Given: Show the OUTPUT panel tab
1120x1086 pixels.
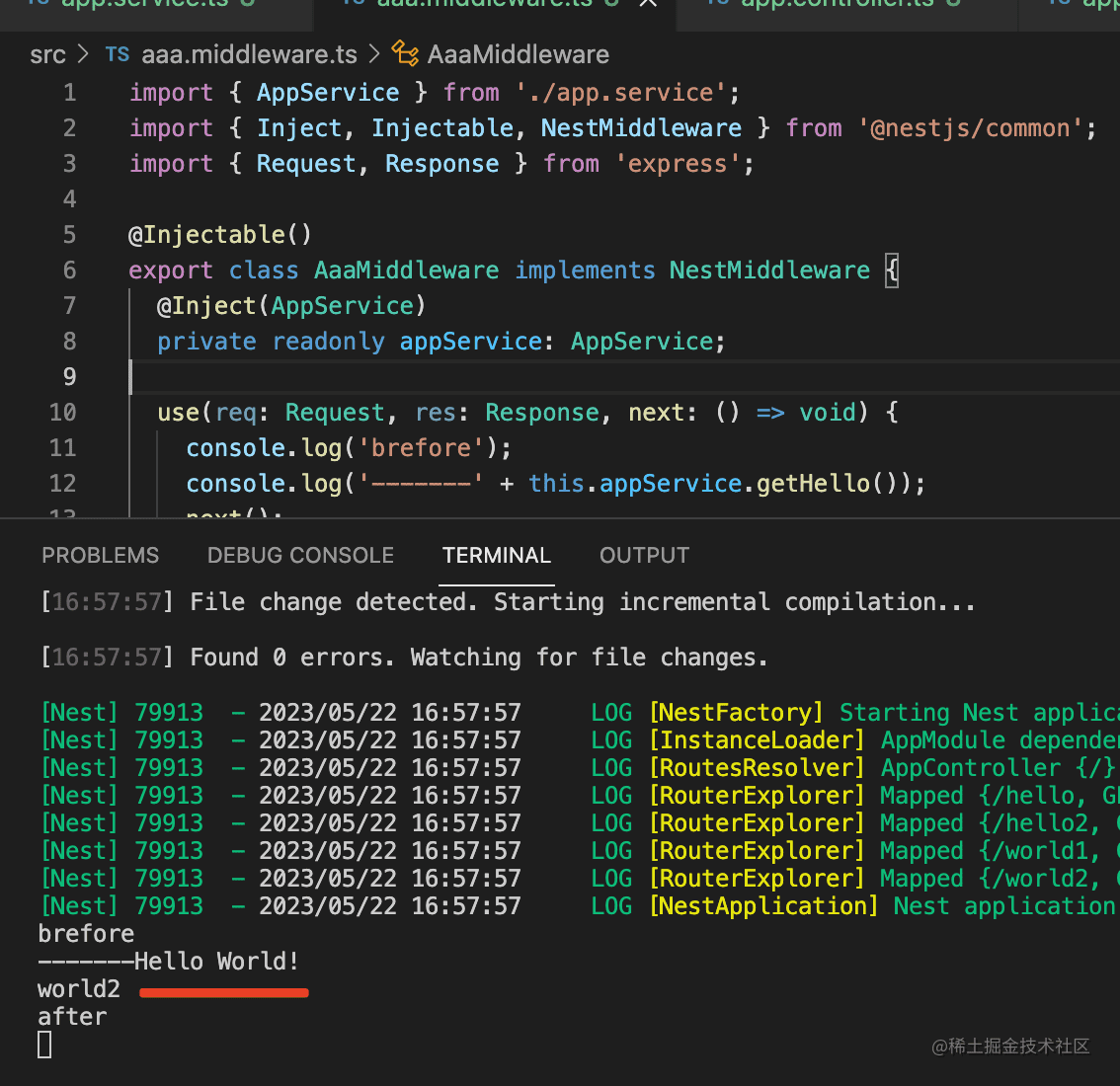Looking at the screenshot, I should [644, 556].
